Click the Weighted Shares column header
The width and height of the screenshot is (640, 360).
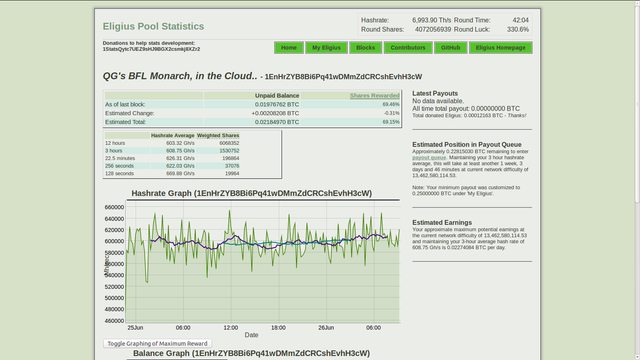pos(218,136)
